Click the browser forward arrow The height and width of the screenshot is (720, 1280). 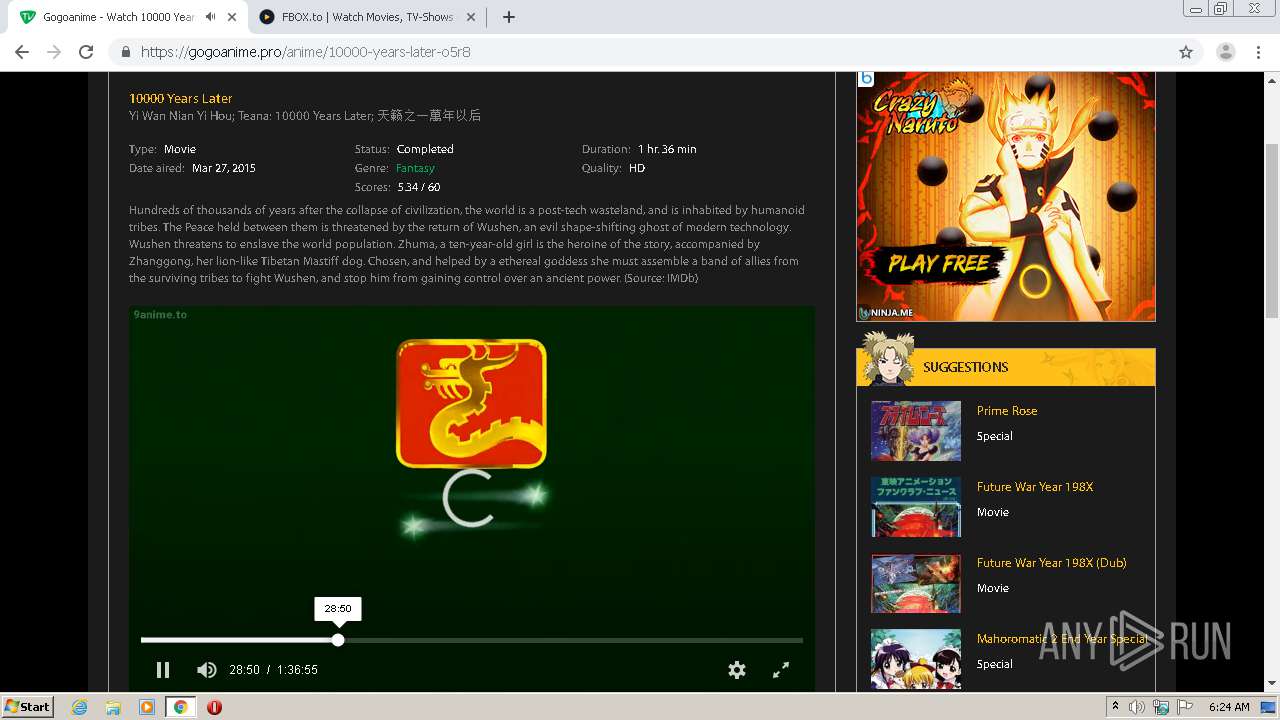coord(54,52)
